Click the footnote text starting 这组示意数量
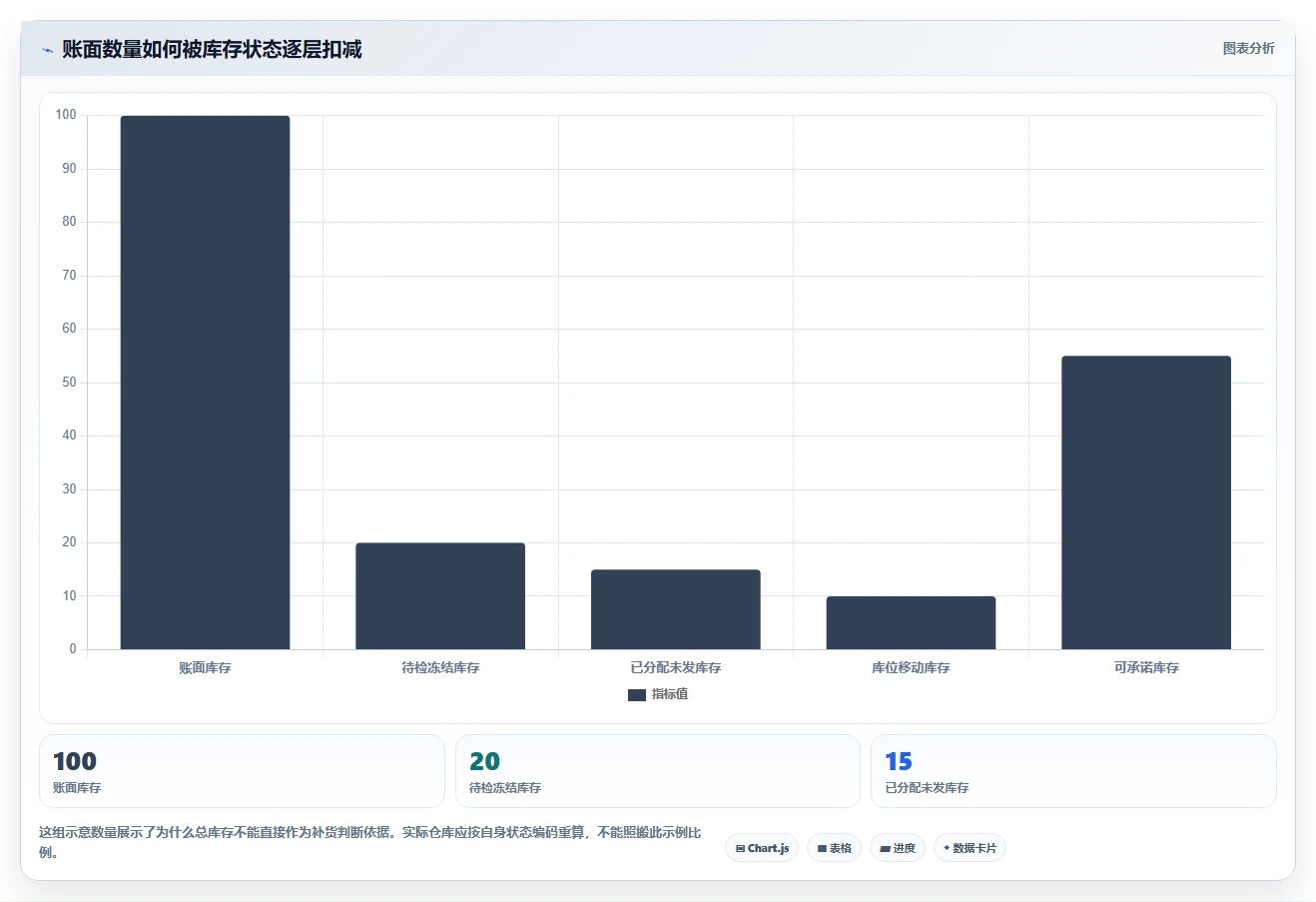The image size is (1316, 902). (x=370, y=842)
